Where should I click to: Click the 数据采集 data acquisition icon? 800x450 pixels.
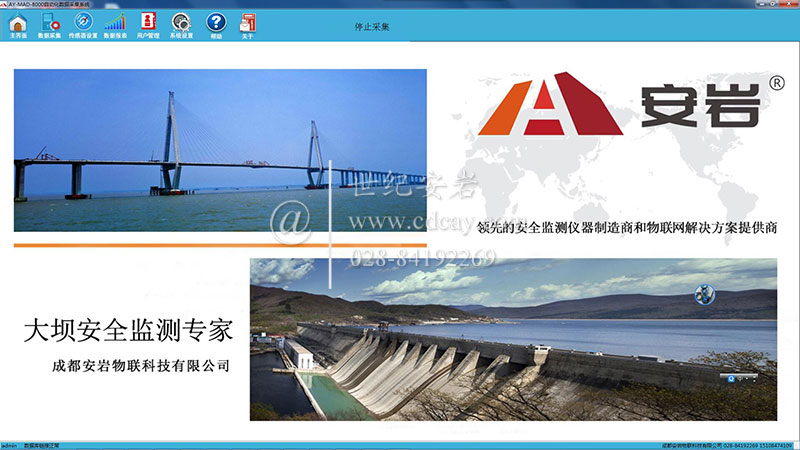[x=49, y=24]
